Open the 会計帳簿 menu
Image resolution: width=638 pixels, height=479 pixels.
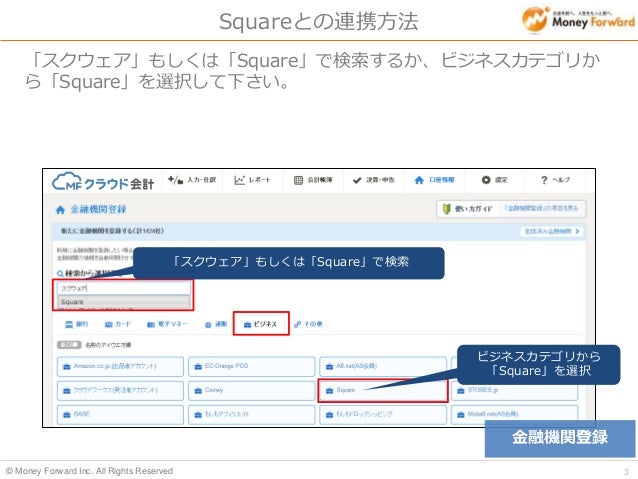[x=313, y=180]
